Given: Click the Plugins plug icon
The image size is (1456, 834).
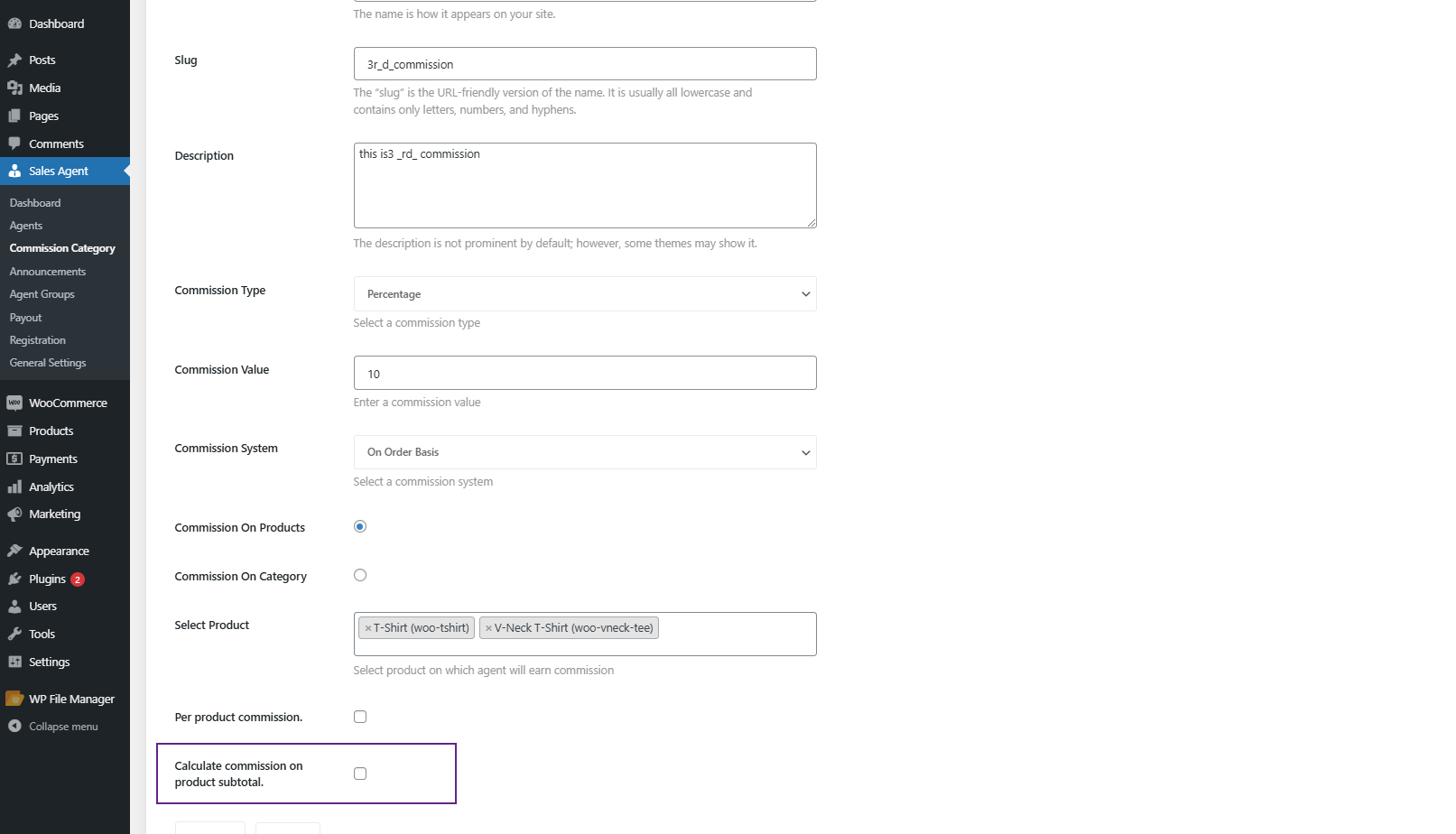Looking at the screenshot, I should pos(14,579).
